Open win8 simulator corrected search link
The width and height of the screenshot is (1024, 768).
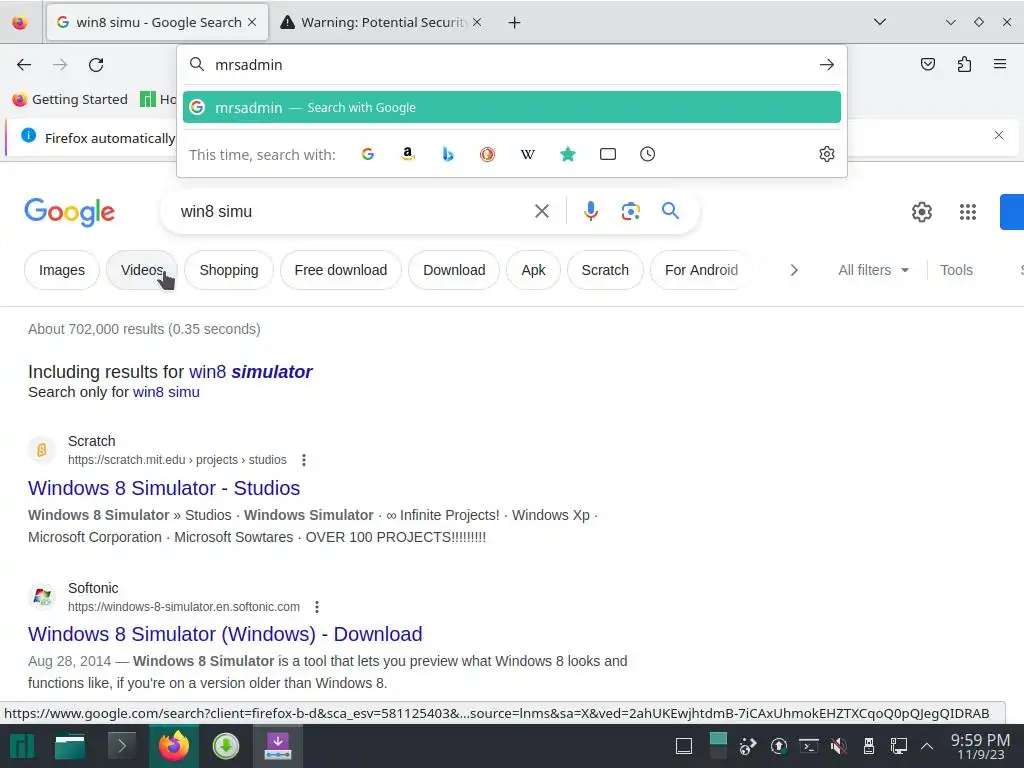[250, 372]
